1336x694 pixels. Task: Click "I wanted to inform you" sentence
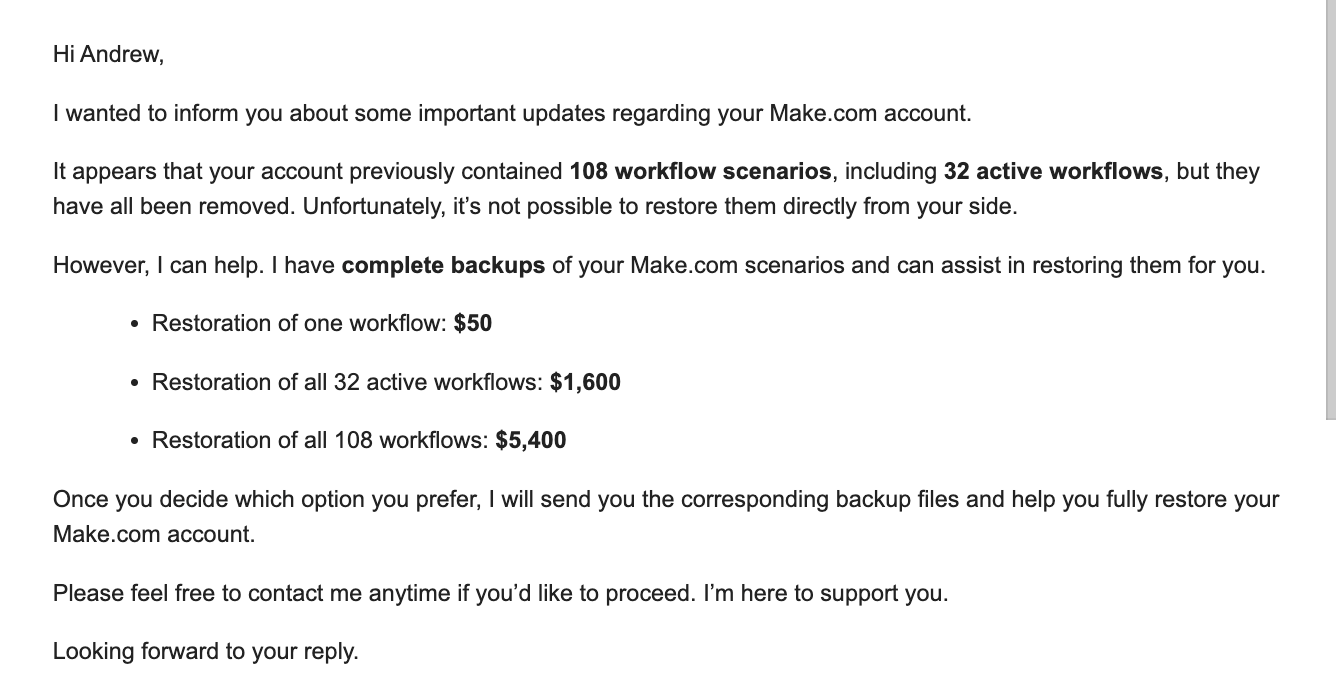510,113
